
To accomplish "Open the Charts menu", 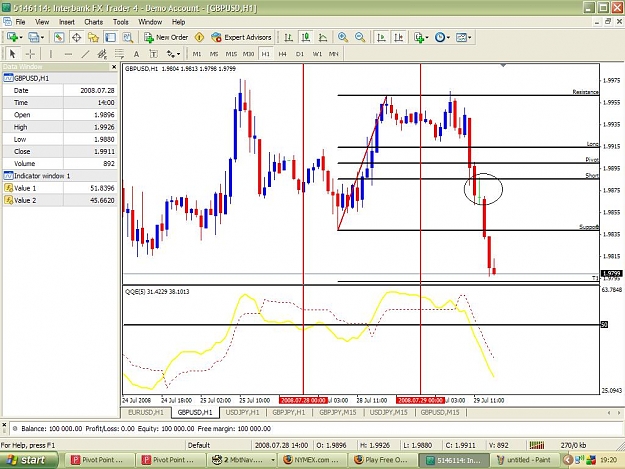I will [94, 22].
